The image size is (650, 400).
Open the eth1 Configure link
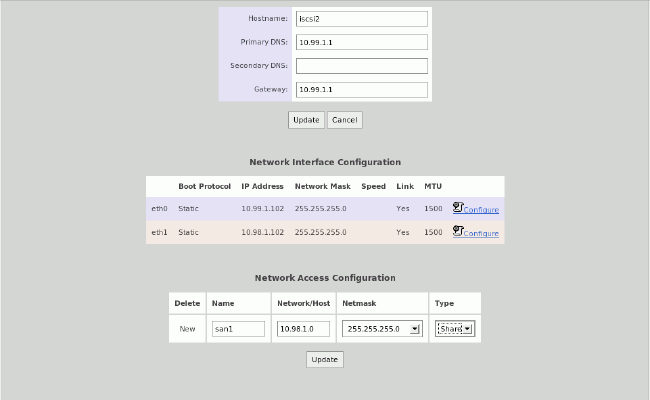[481, 233]
